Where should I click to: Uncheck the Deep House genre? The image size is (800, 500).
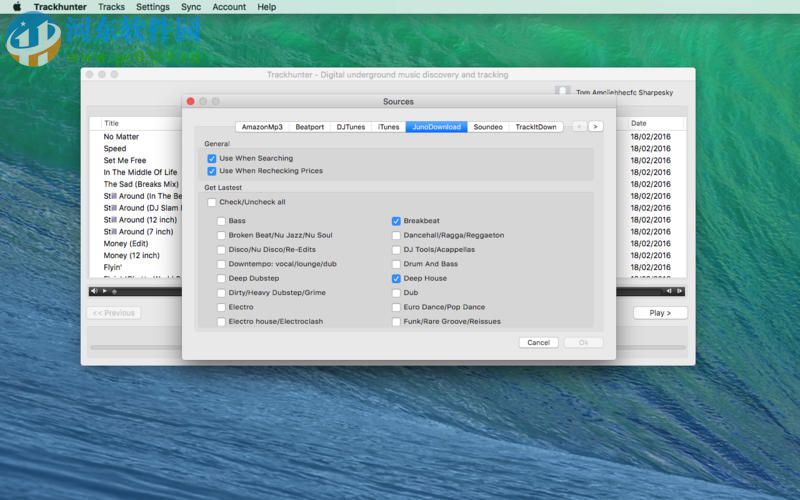tap(396, 279)
